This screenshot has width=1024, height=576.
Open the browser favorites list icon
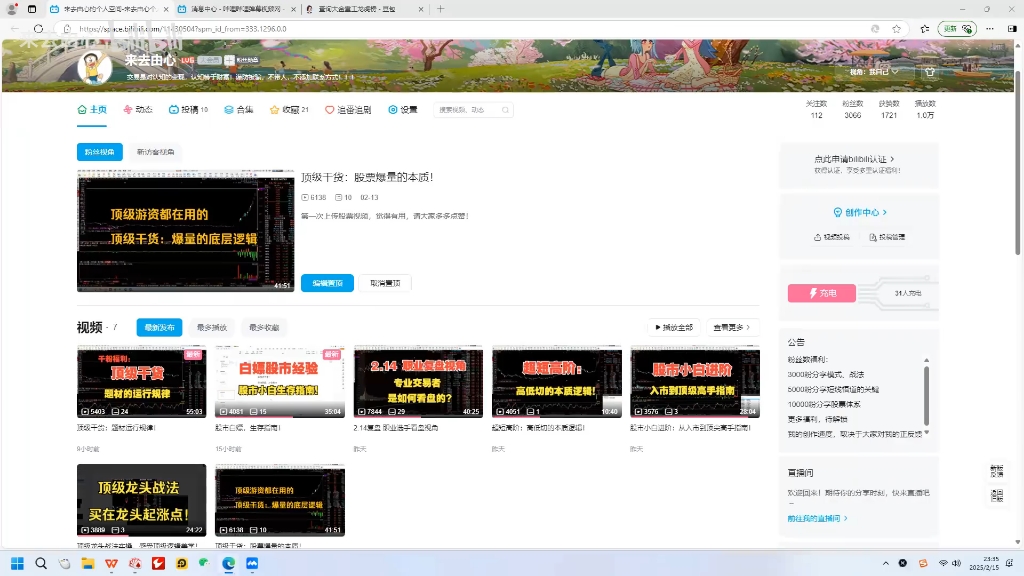[925, 29]
